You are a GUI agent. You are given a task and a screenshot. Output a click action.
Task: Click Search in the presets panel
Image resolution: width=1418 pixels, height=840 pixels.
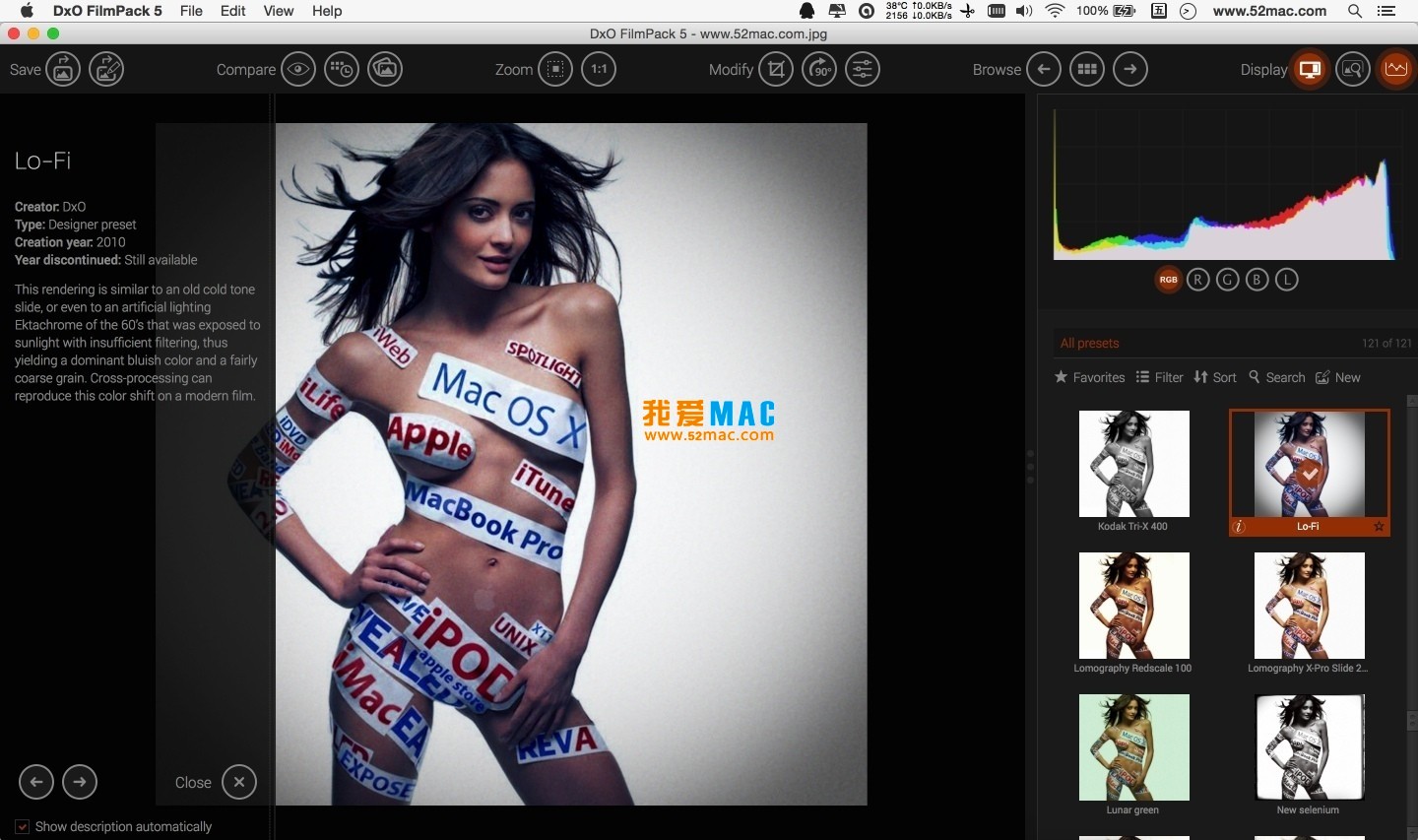1276,377
